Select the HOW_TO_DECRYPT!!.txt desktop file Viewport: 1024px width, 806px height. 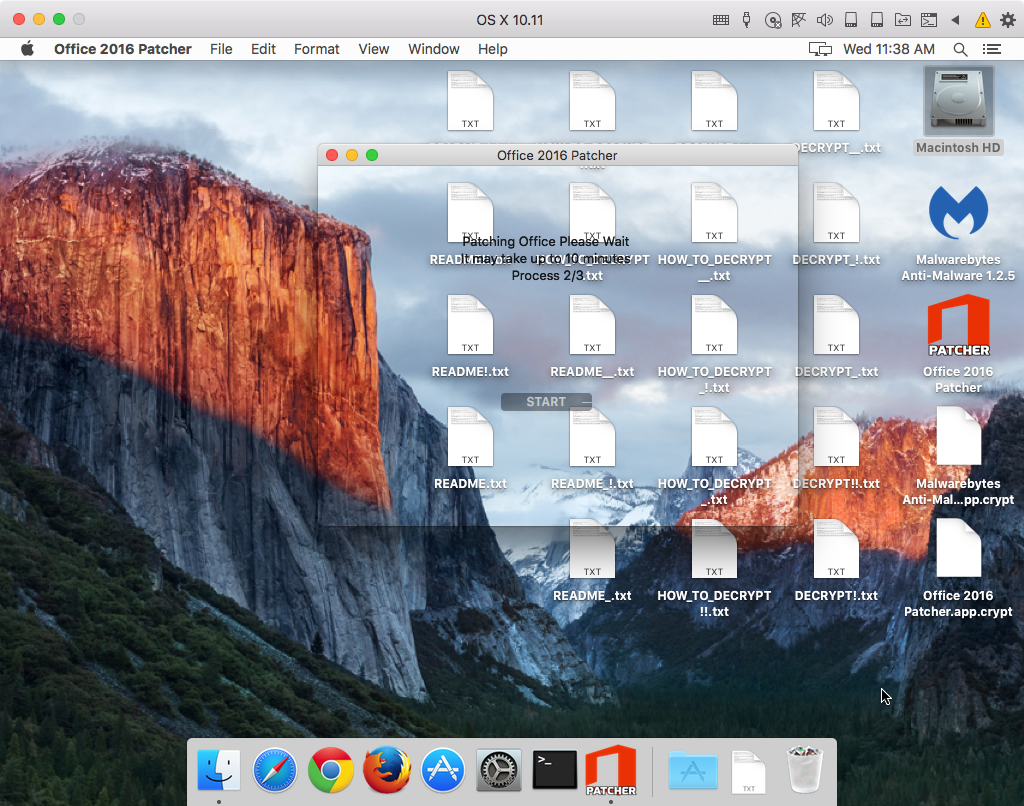tap(714, 568)
